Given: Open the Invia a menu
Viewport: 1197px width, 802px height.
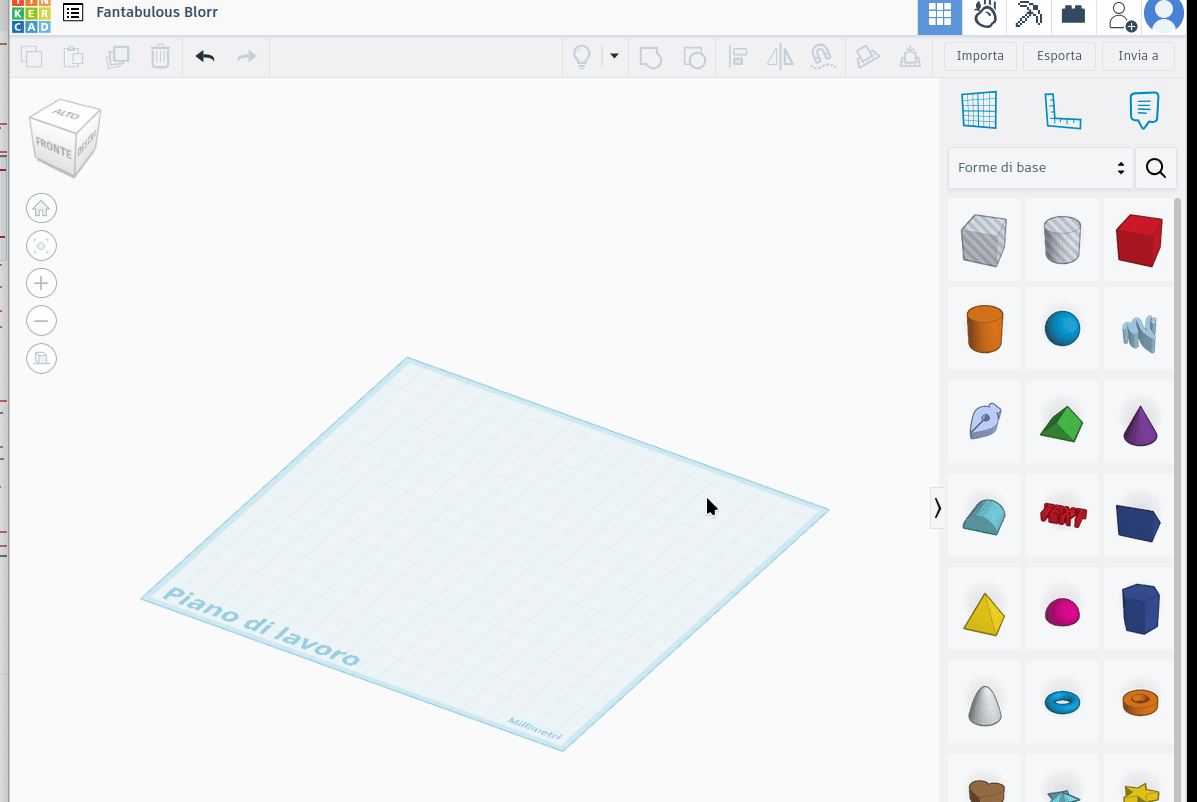Looking at the screenshot, I should point(1138,56).
